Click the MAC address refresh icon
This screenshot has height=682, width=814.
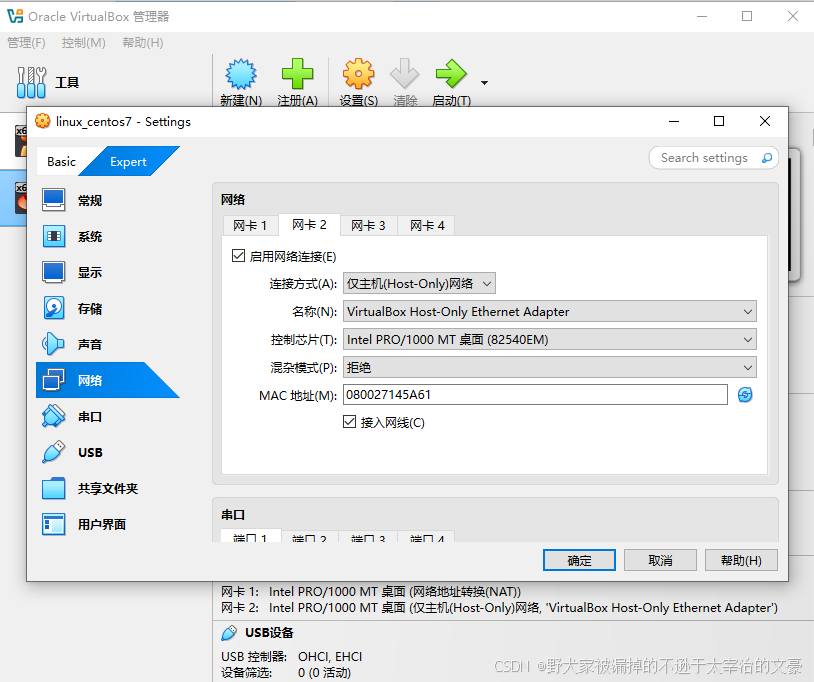(744, 394)
